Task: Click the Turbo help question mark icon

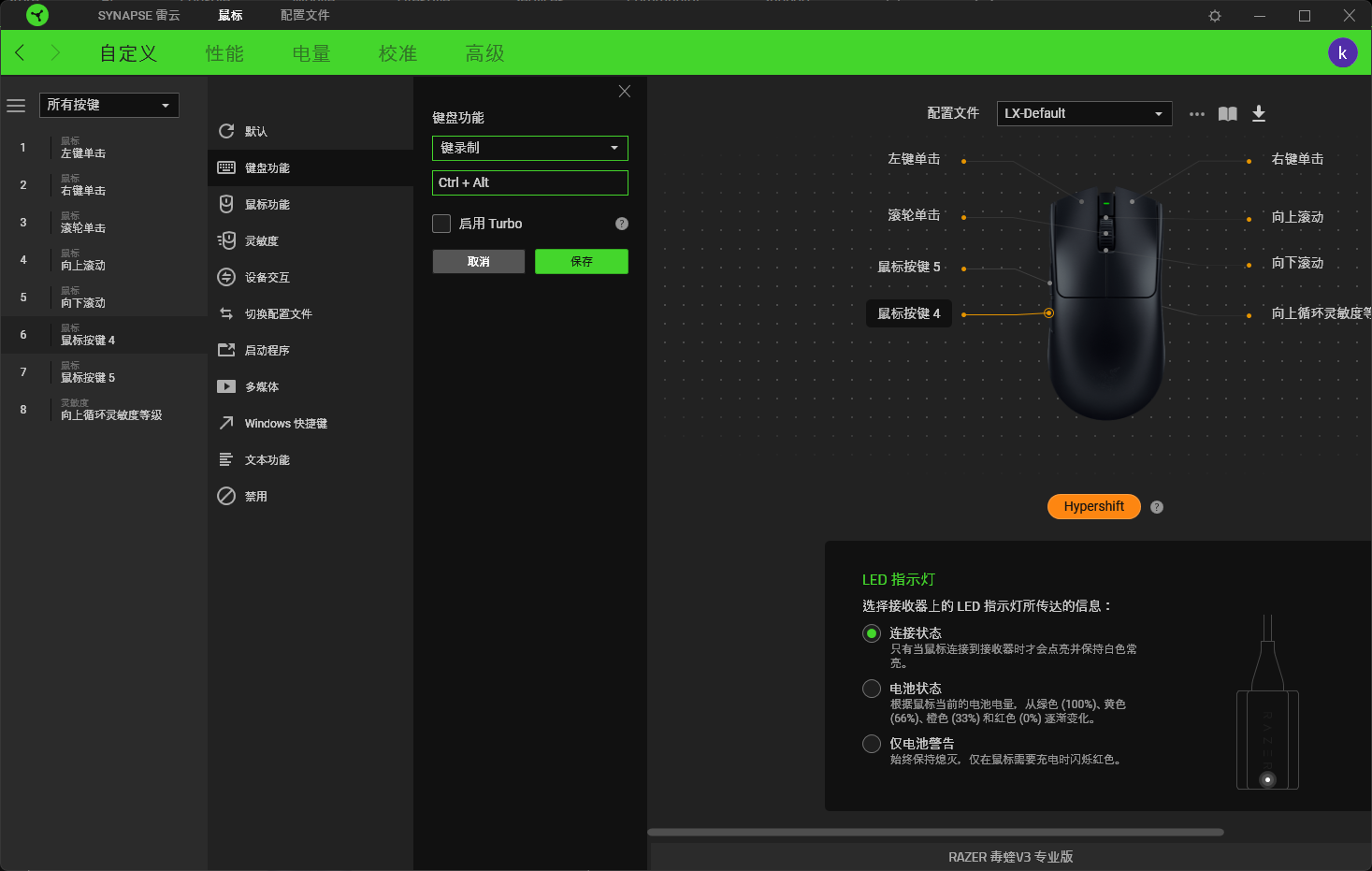Action: click(x=622, y=224)
